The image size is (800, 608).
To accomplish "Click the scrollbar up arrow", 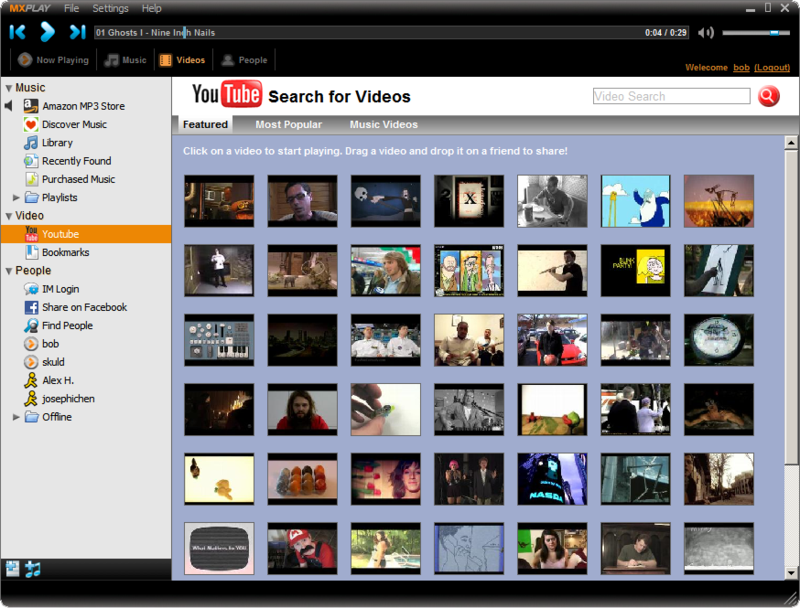I will click(791, 142).
